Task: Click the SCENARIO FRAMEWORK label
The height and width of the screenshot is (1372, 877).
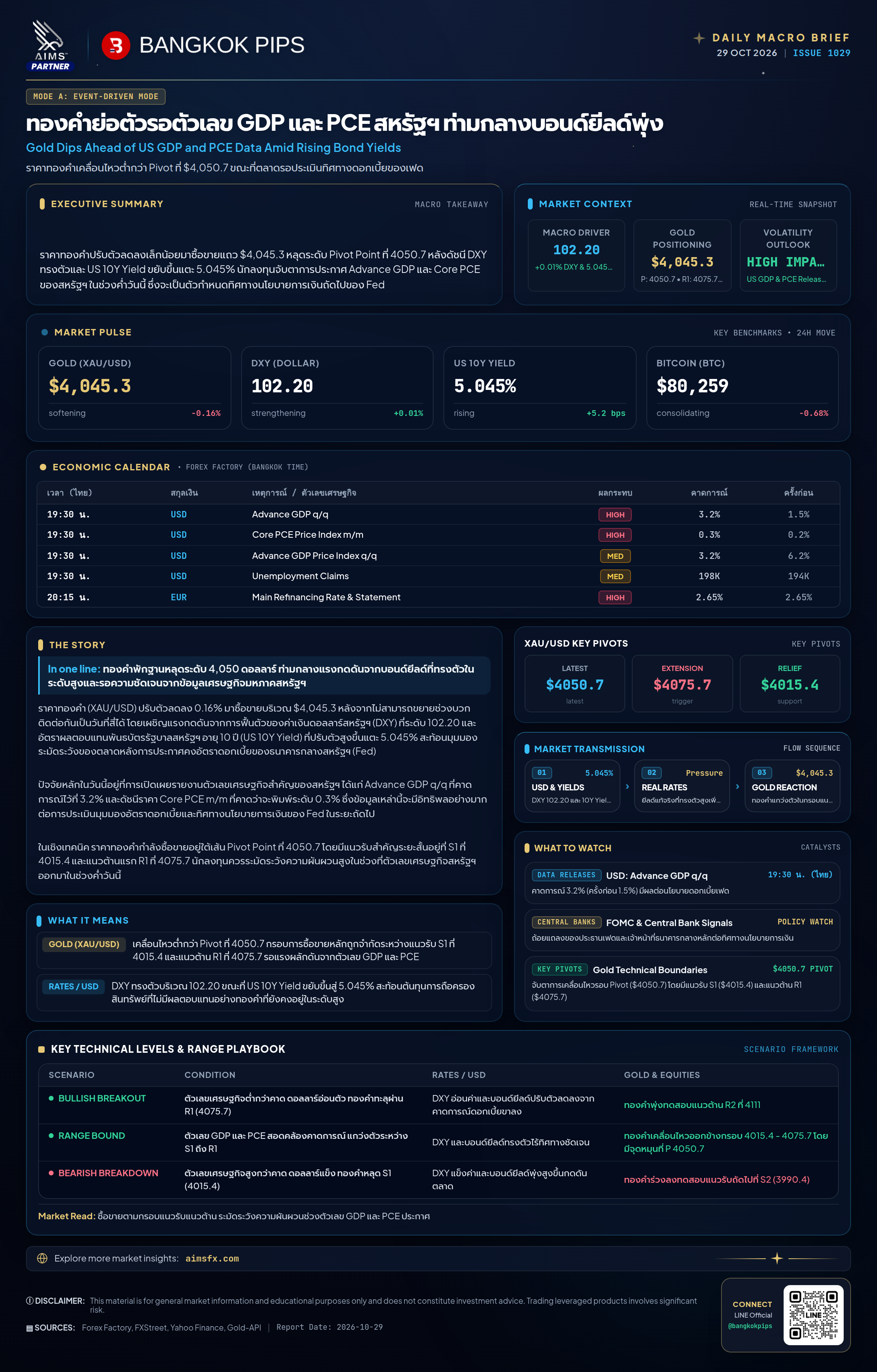Action: (x=791, y=1049)
